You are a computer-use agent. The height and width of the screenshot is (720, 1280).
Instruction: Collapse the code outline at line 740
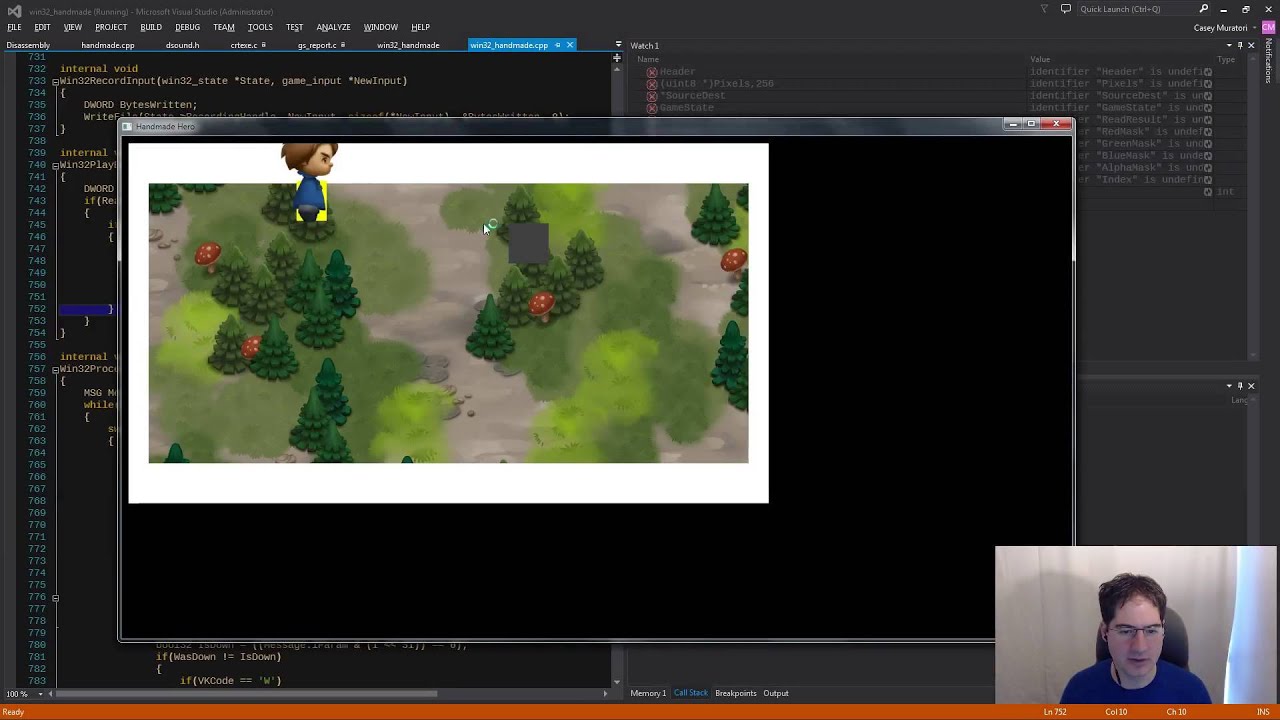55,165
